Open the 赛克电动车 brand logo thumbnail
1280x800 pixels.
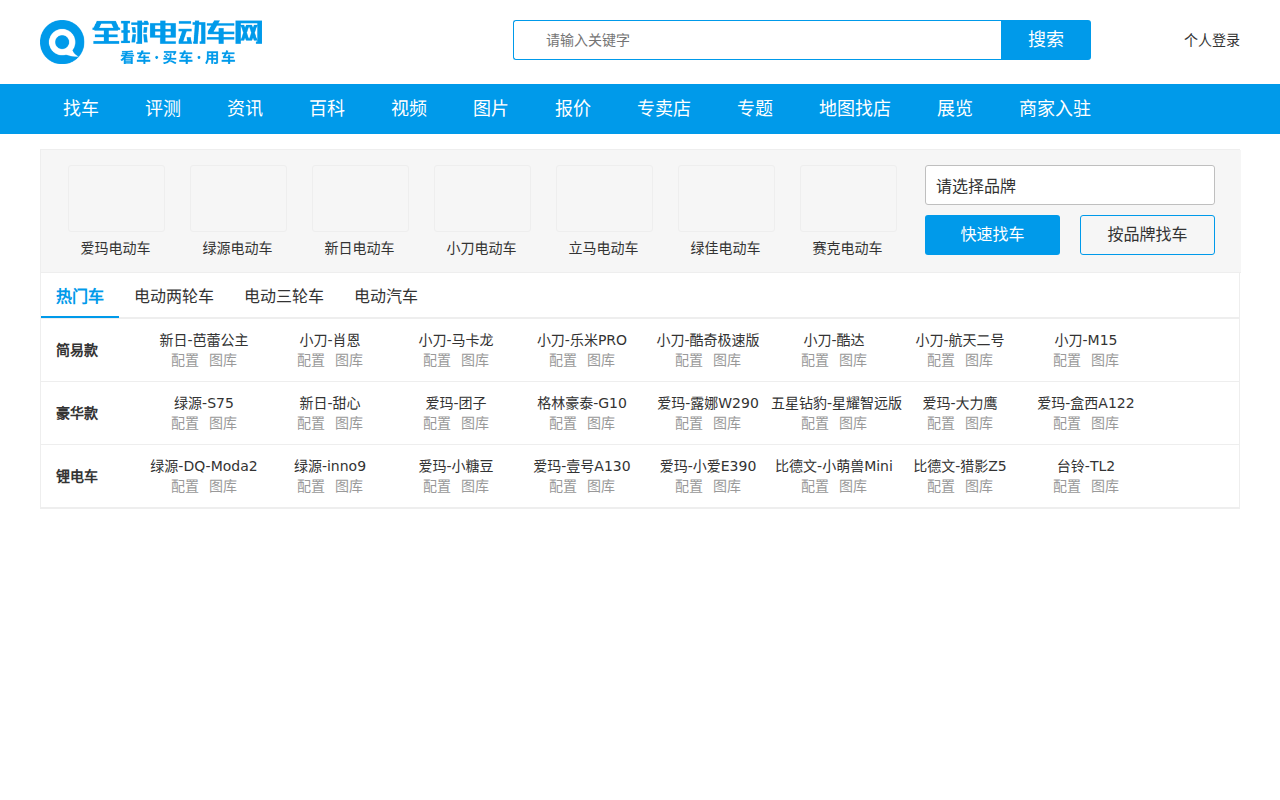click(x=848, y=199)
